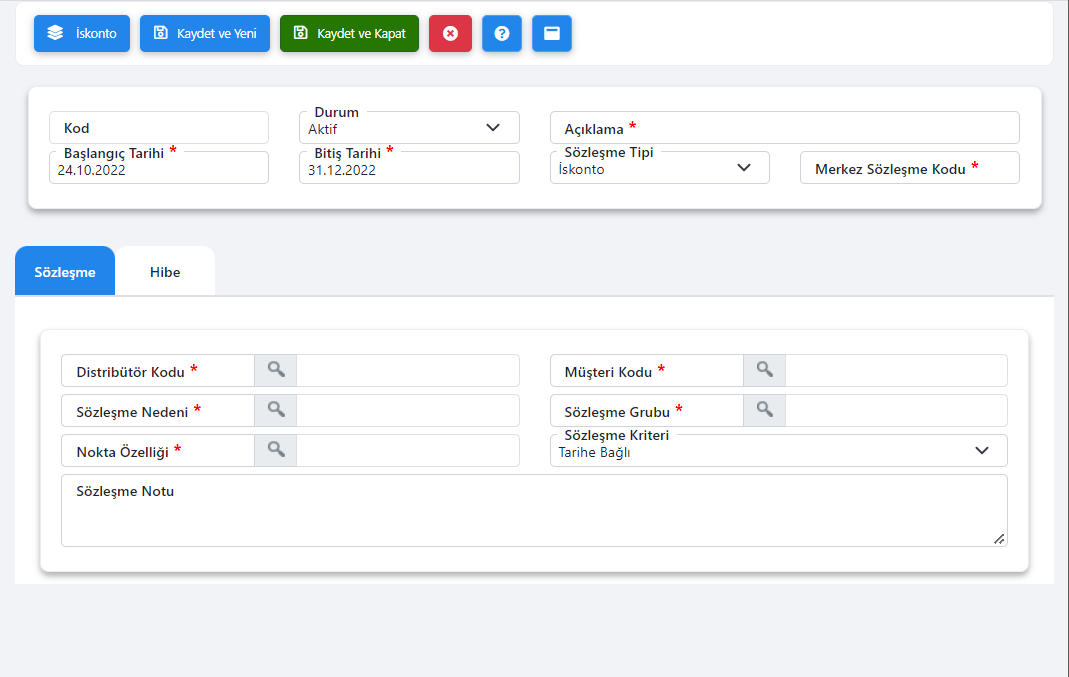The image size is (1069, 677).
Task: Click Nokta Özelliği search magnifier icon
Action: pyautogui.click(x=276, y=450)
